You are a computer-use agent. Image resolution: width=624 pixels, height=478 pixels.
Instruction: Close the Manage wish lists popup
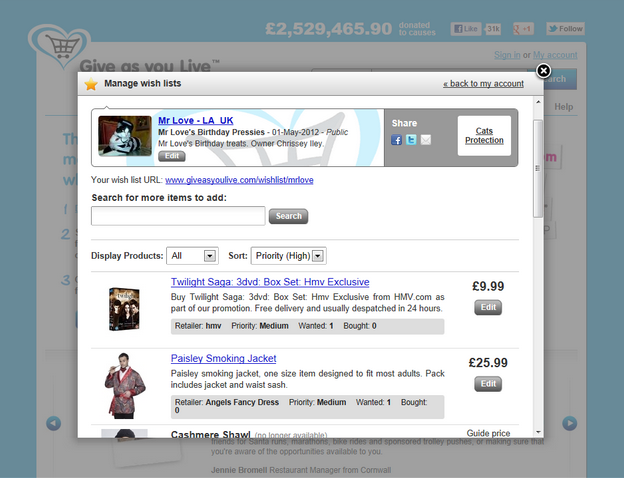coord(543,71)
